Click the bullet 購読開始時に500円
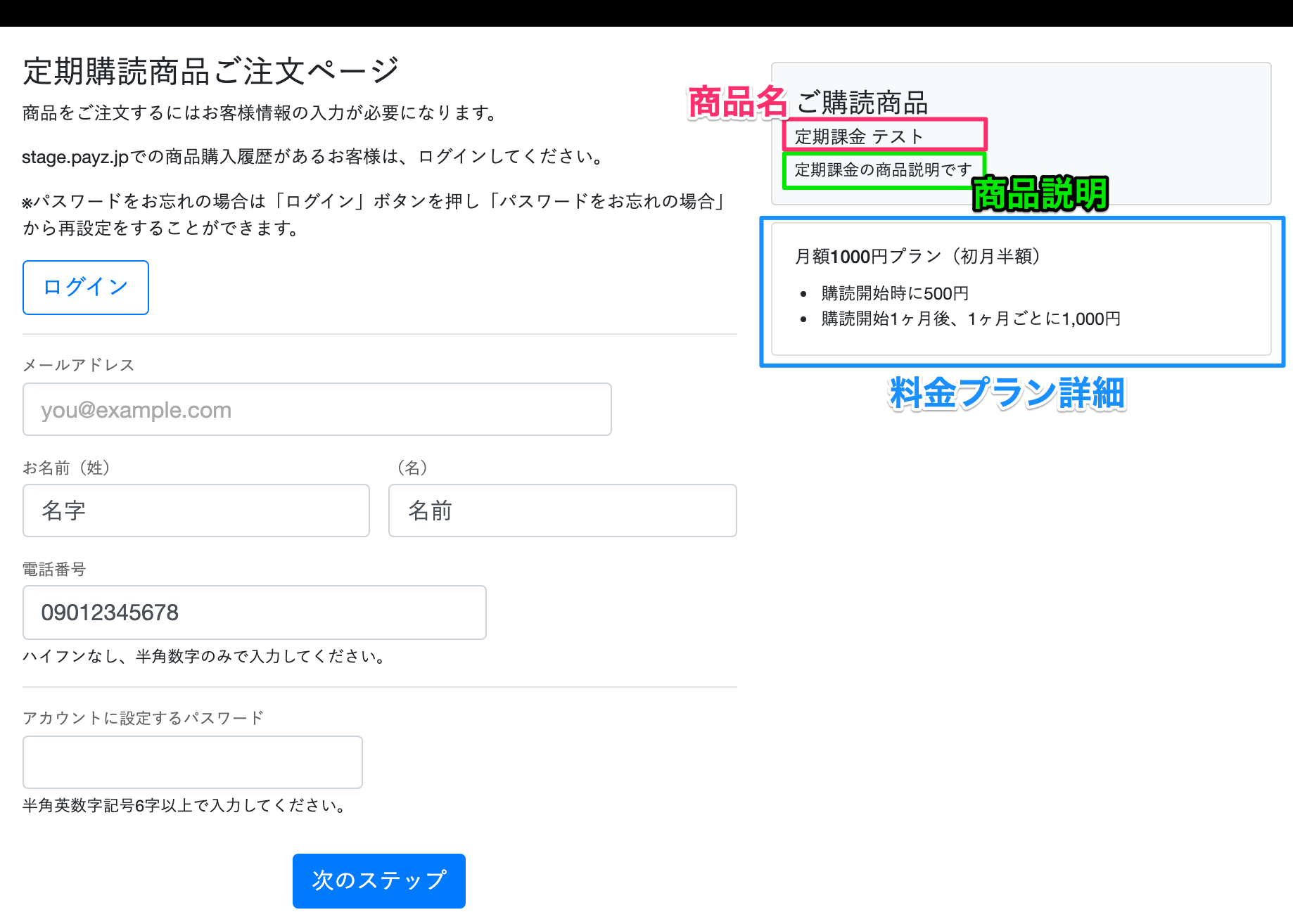 pos(895,293)
